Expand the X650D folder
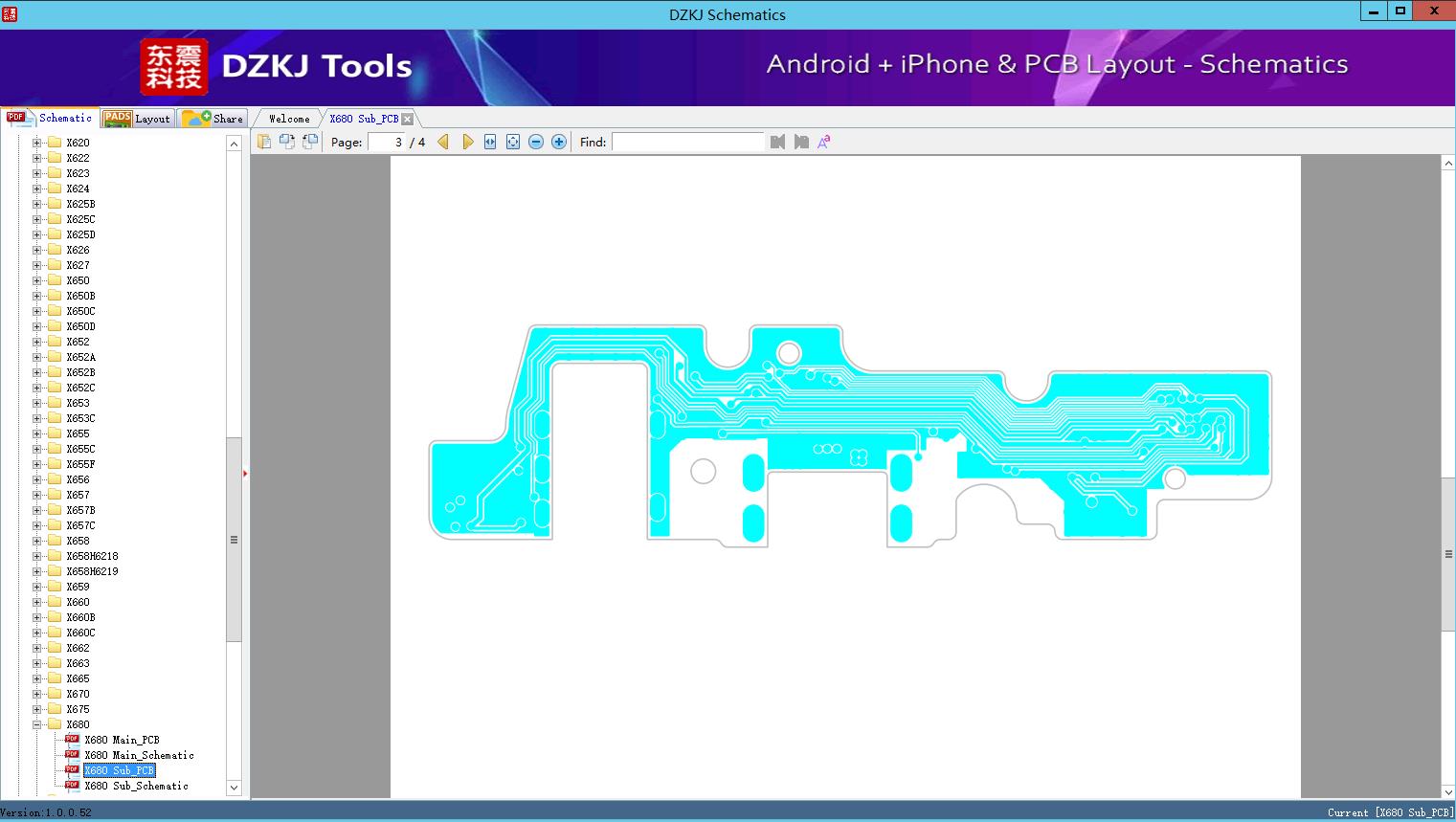The image size is (1456, 822). coord(36,326)
